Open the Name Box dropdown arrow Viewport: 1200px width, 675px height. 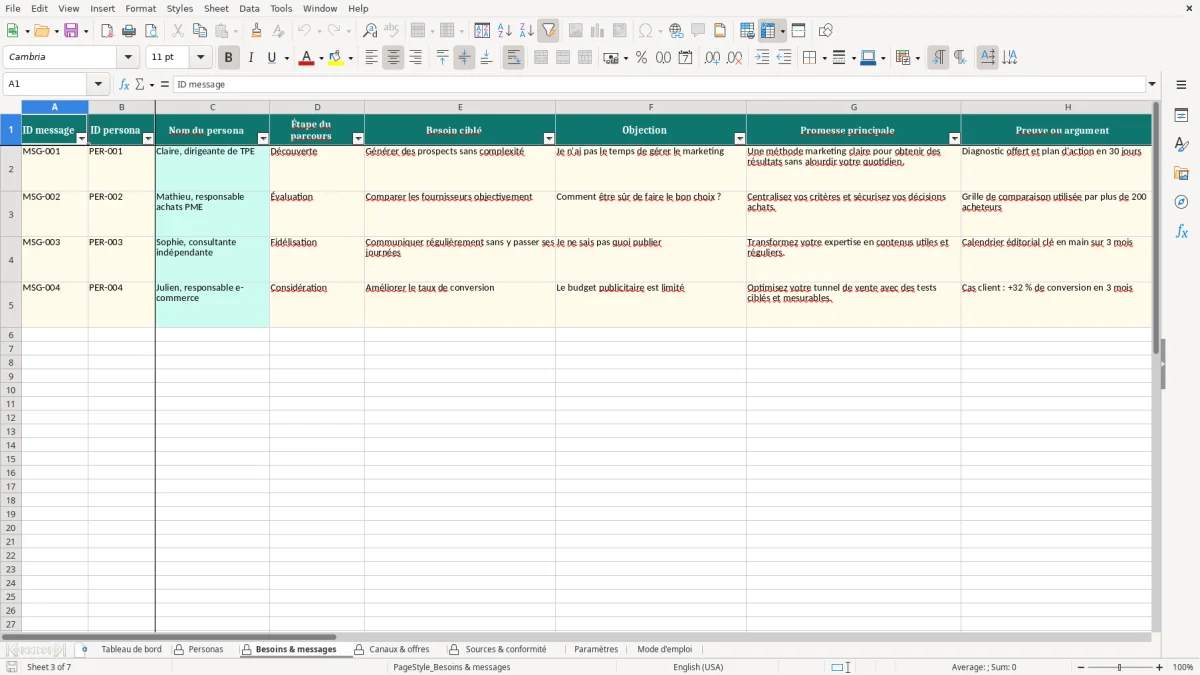[98, 85]
